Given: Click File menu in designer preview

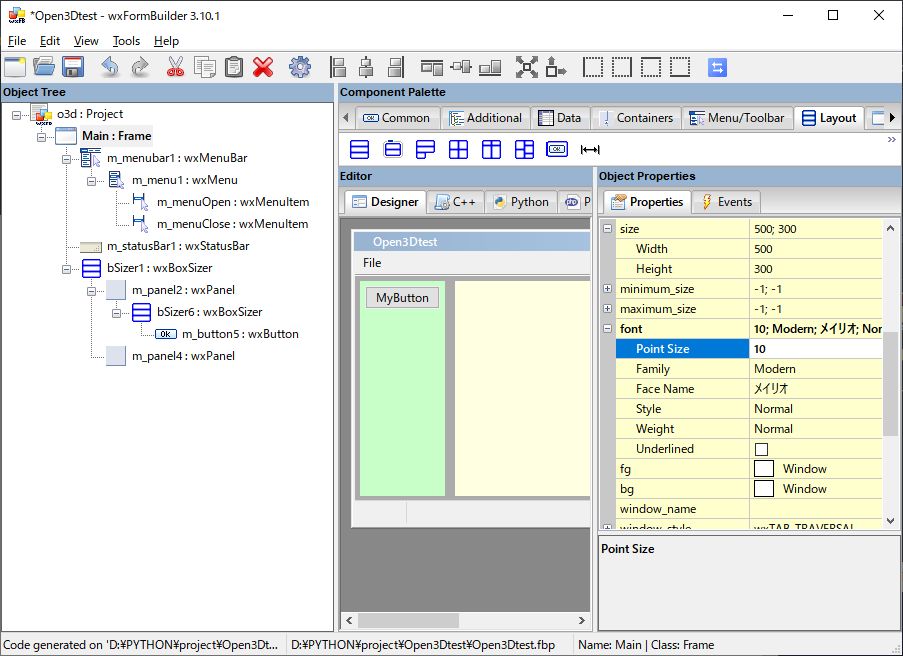Looking at the screenshot, I should [x=372, y=263].
